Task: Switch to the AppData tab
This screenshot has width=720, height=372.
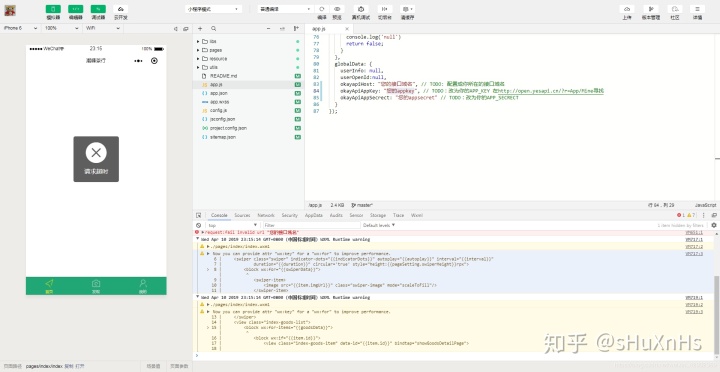Action: [x=314, y=215]
